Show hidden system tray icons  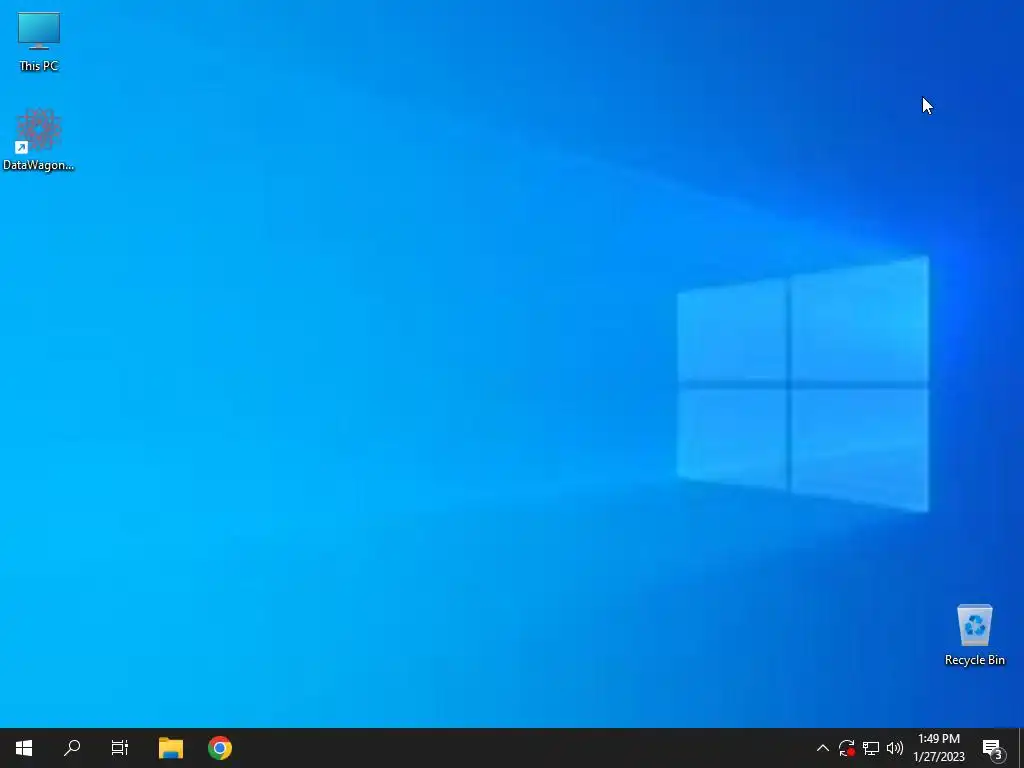coord(823,748)
